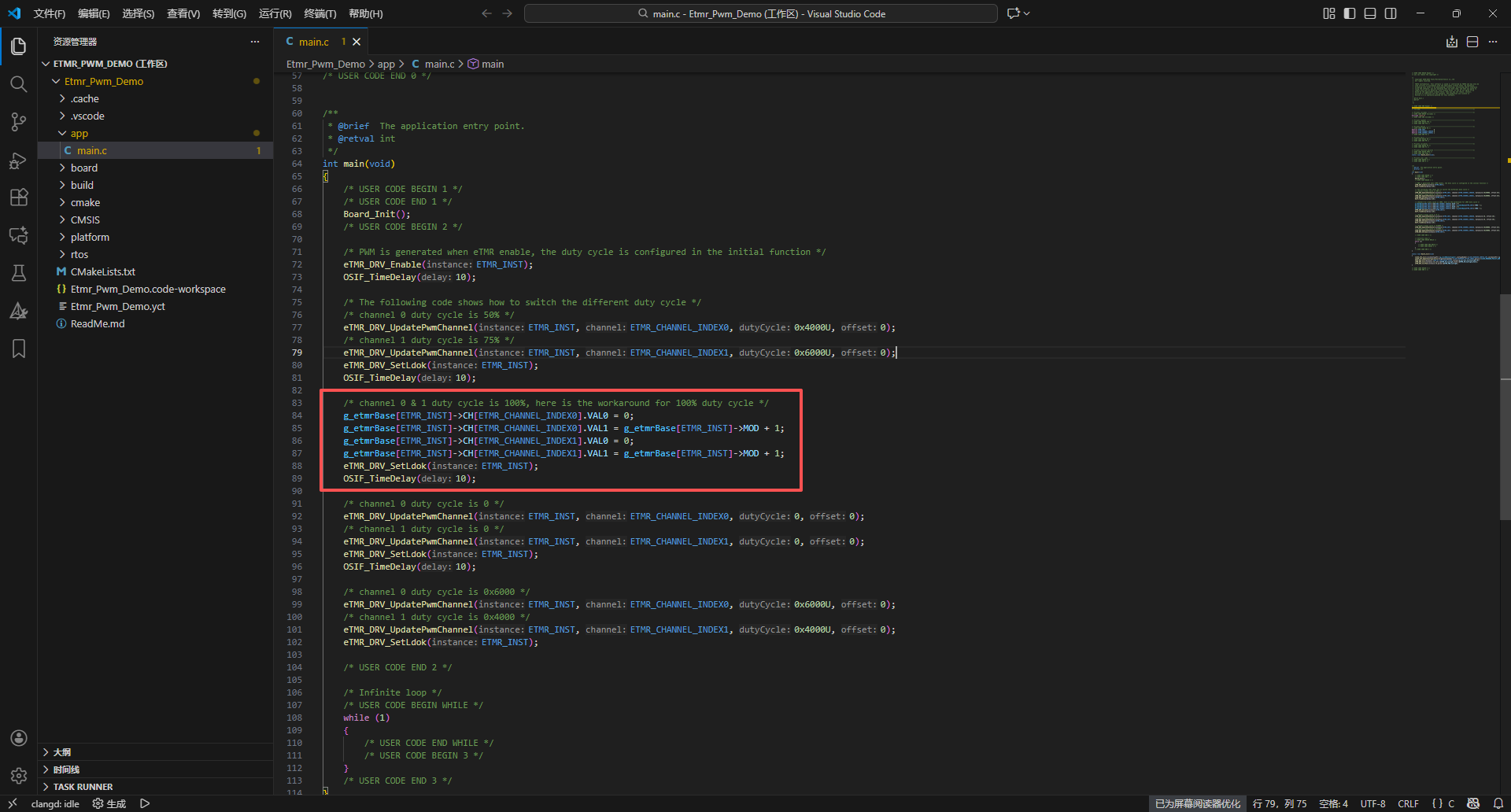This screenshot has height=812, width=1511.
Task: Open the Bookmarks view in activity bar
Action: pyautogui.click(x=18, y=349)
